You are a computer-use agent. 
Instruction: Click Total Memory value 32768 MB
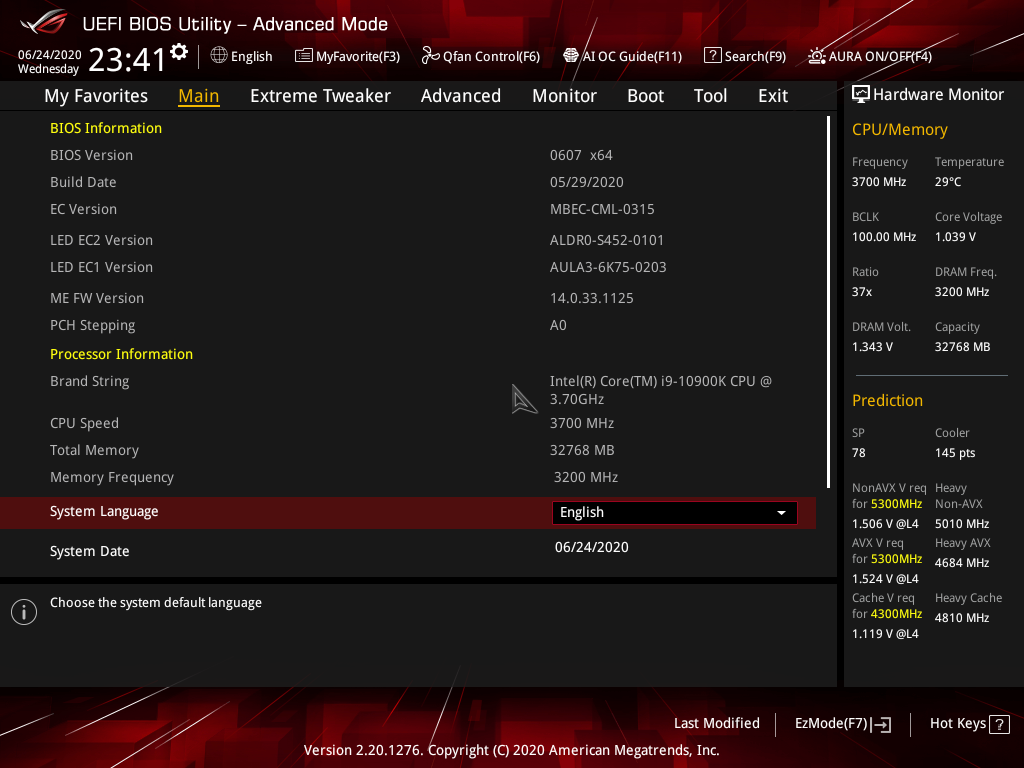[582, 450]
